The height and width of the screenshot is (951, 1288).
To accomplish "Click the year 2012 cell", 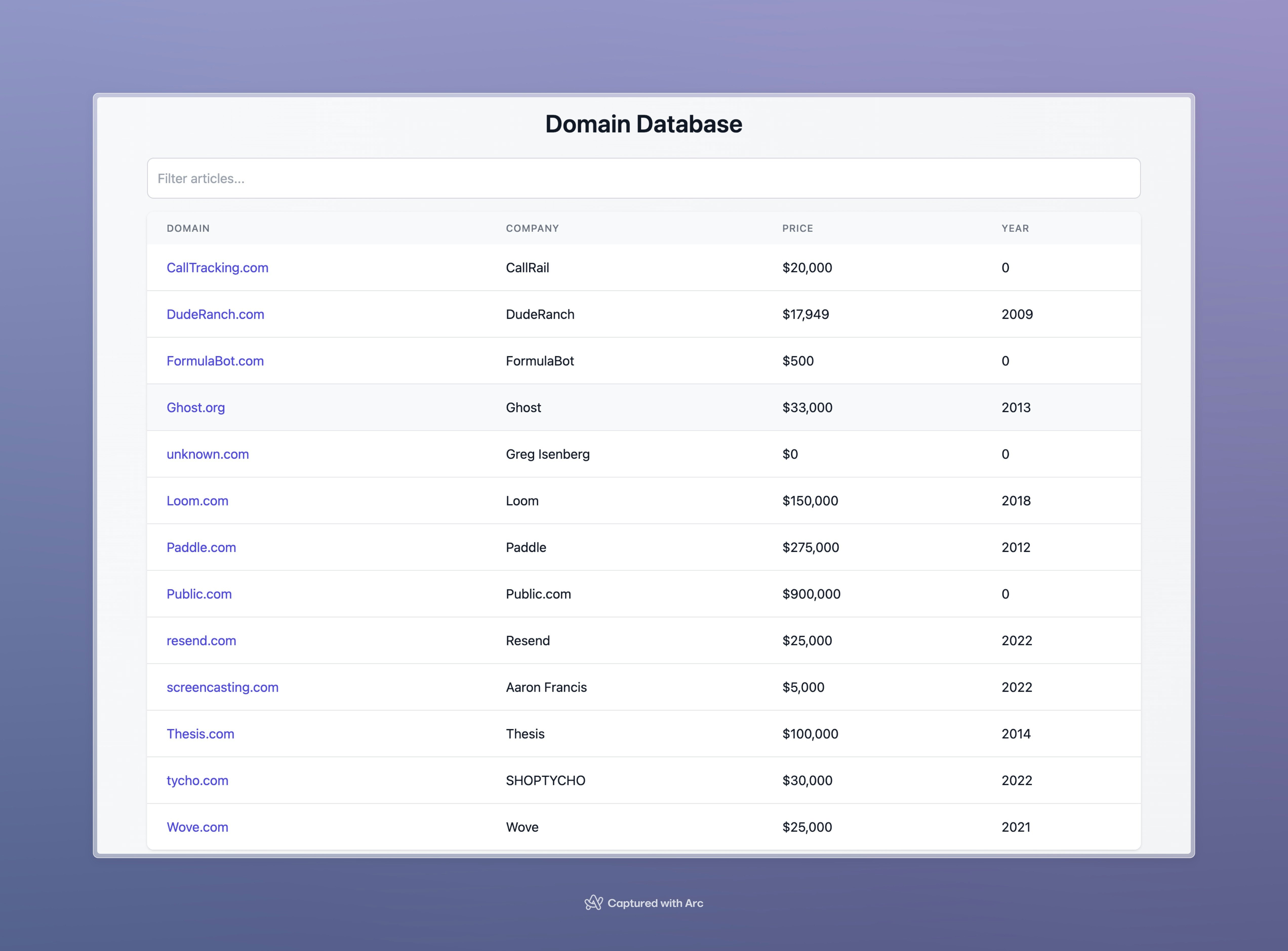I will click(1016, 547).
